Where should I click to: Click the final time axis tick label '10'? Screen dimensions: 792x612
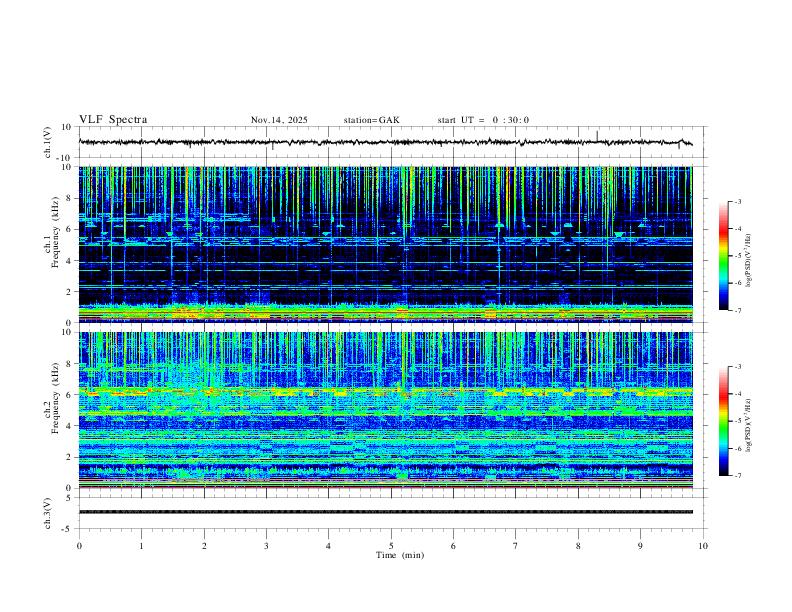coord(703,546)
